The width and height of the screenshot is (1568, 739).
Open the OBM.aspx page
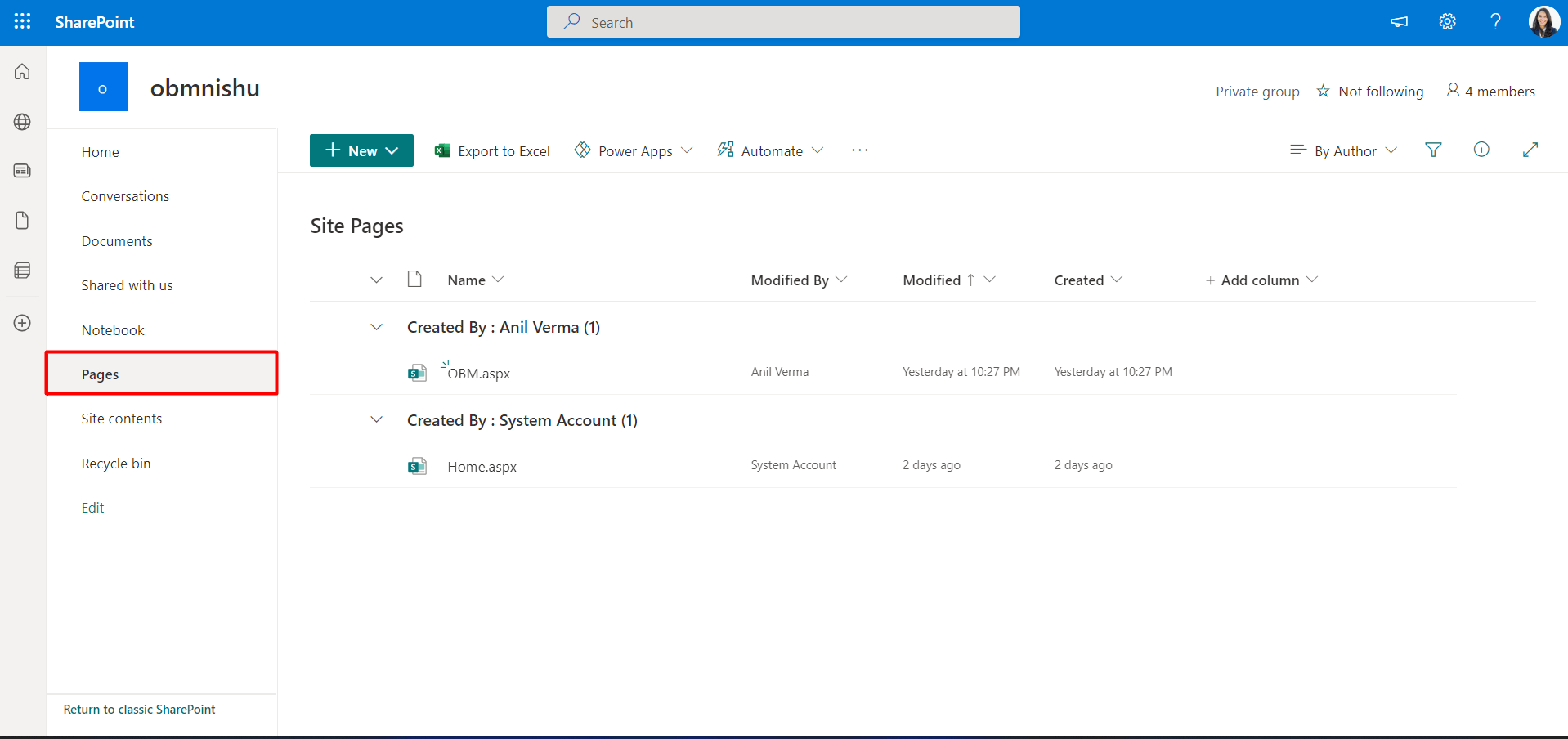tap(479, 374)
